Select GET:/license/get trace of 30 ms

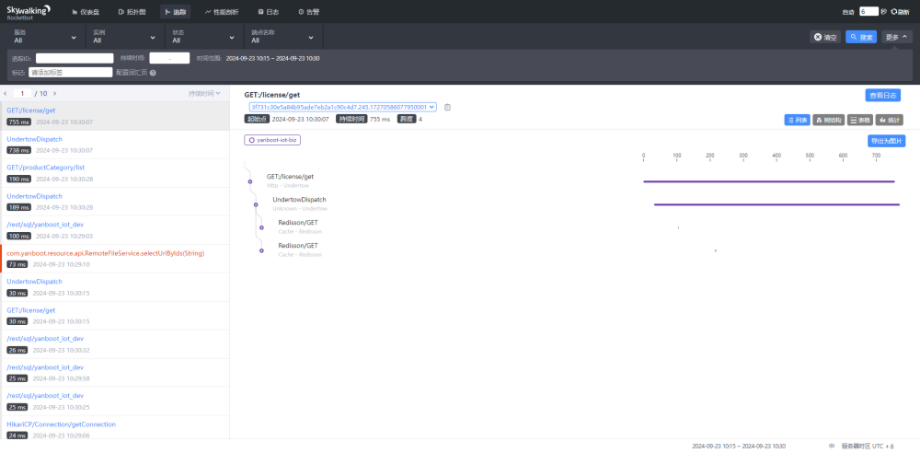tap(115, 316)
